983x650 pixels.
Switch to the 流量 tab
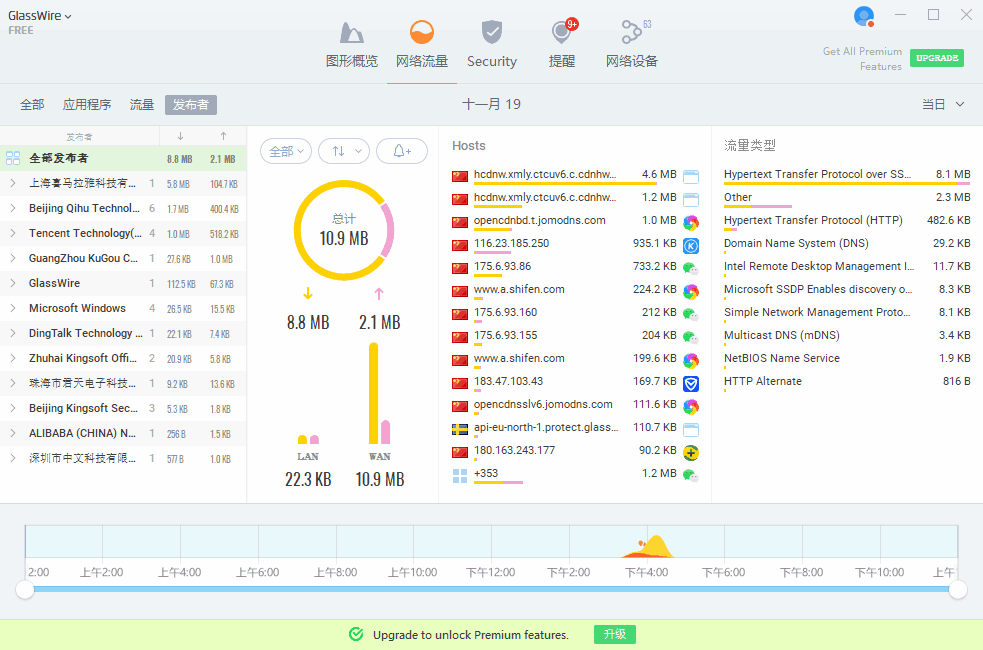click(142, 105)
